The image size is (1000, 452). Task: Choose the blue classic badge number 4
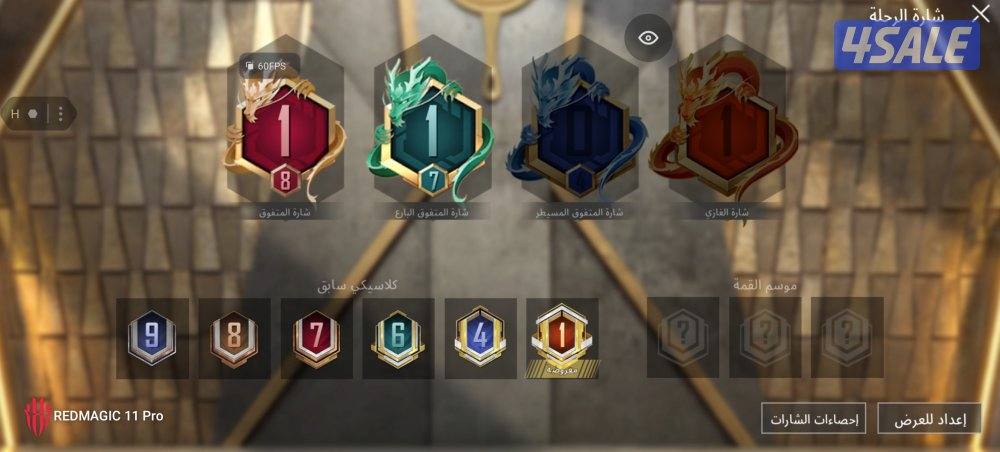480,338
